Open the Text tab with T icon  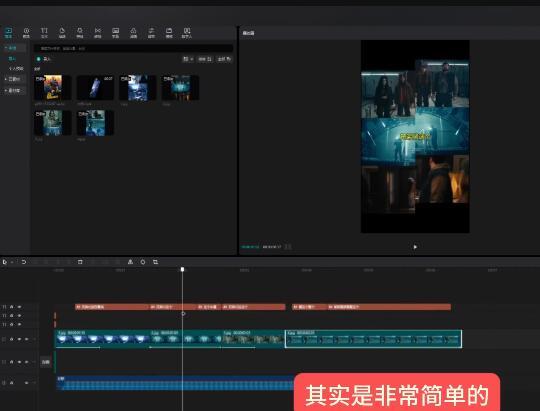click(44, 33)
